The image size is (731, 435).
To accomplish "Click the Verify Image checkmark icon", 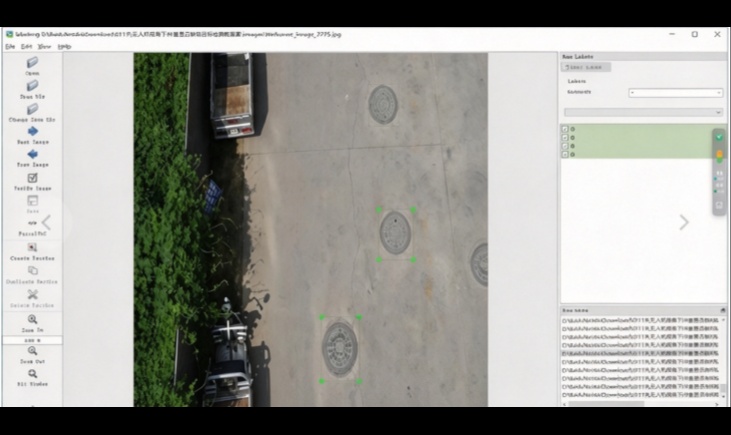I will (x=32, y=178).
